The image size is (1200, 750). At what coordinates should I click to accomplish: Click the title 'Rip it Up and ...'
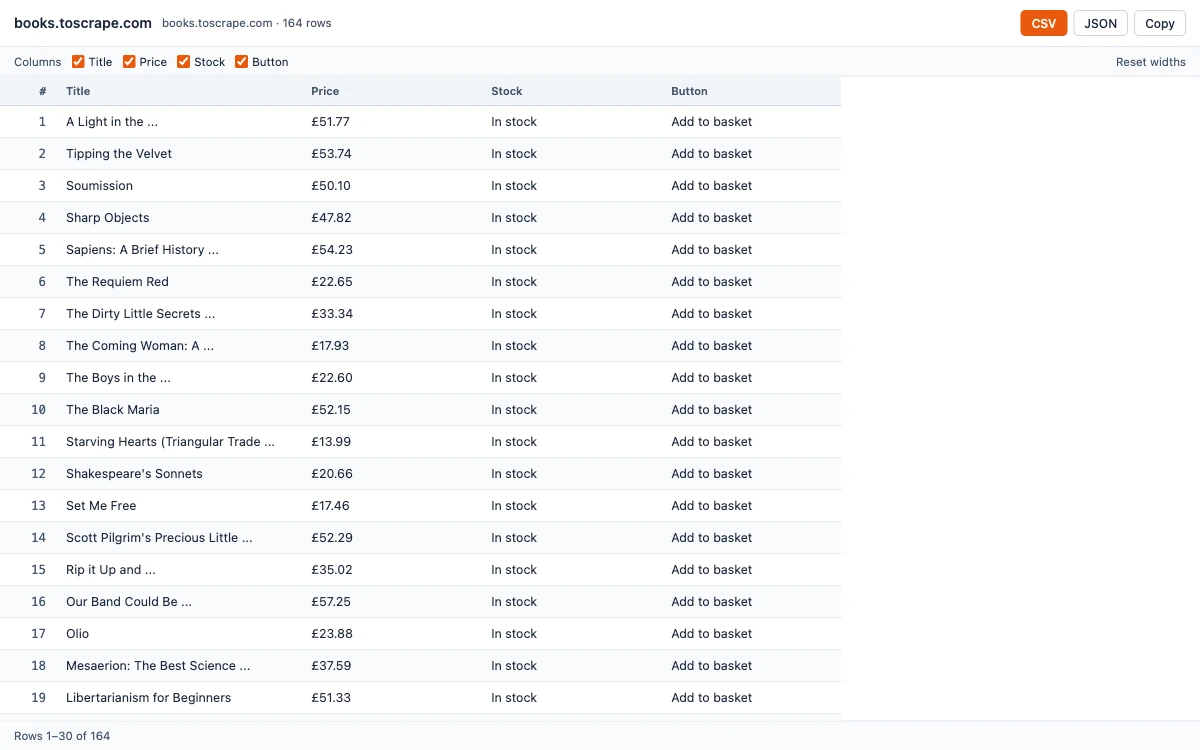pos(111,570)
